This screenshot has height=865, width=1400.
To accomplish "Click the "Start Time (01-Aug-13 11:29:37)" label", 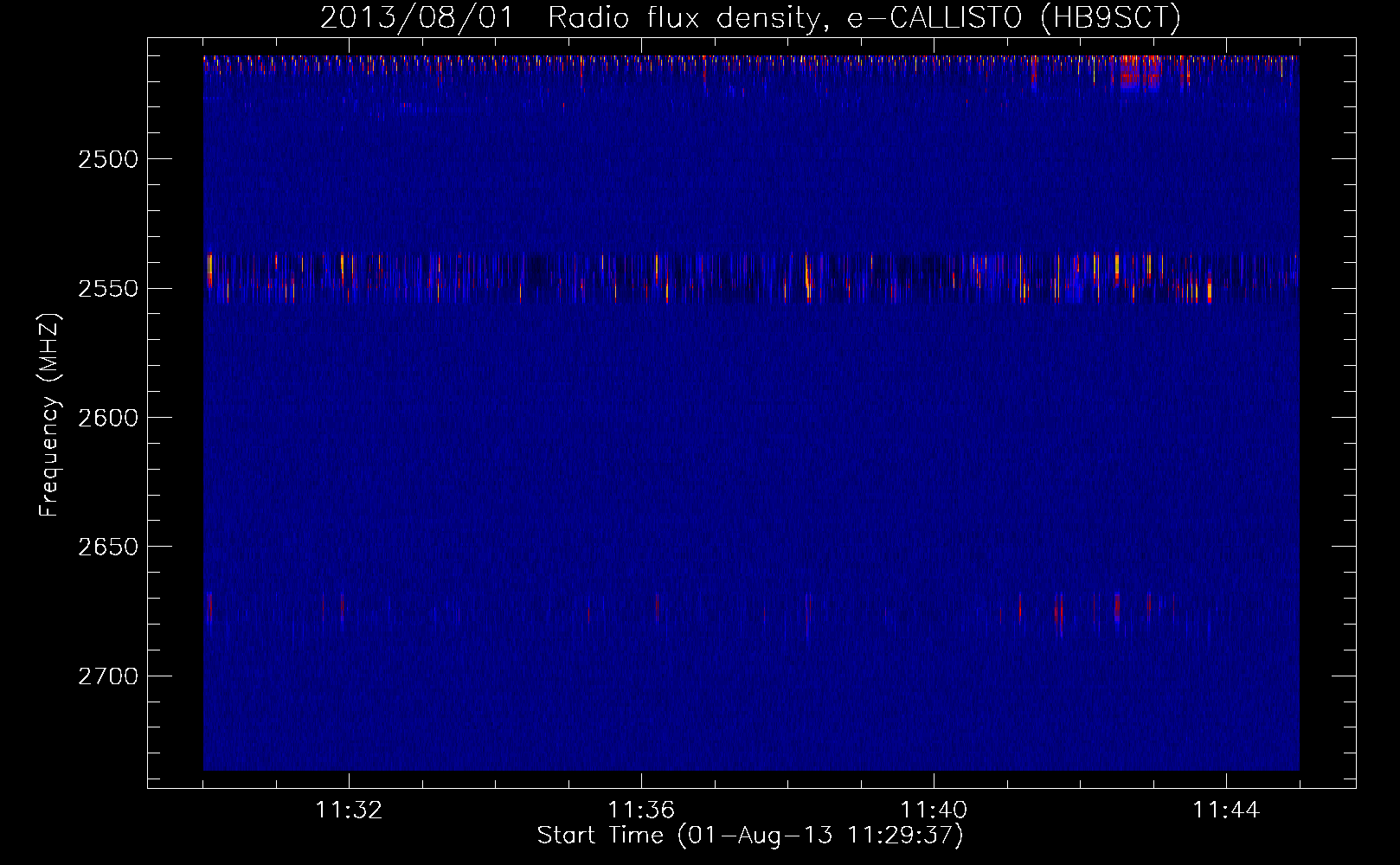I will [750, 836].
